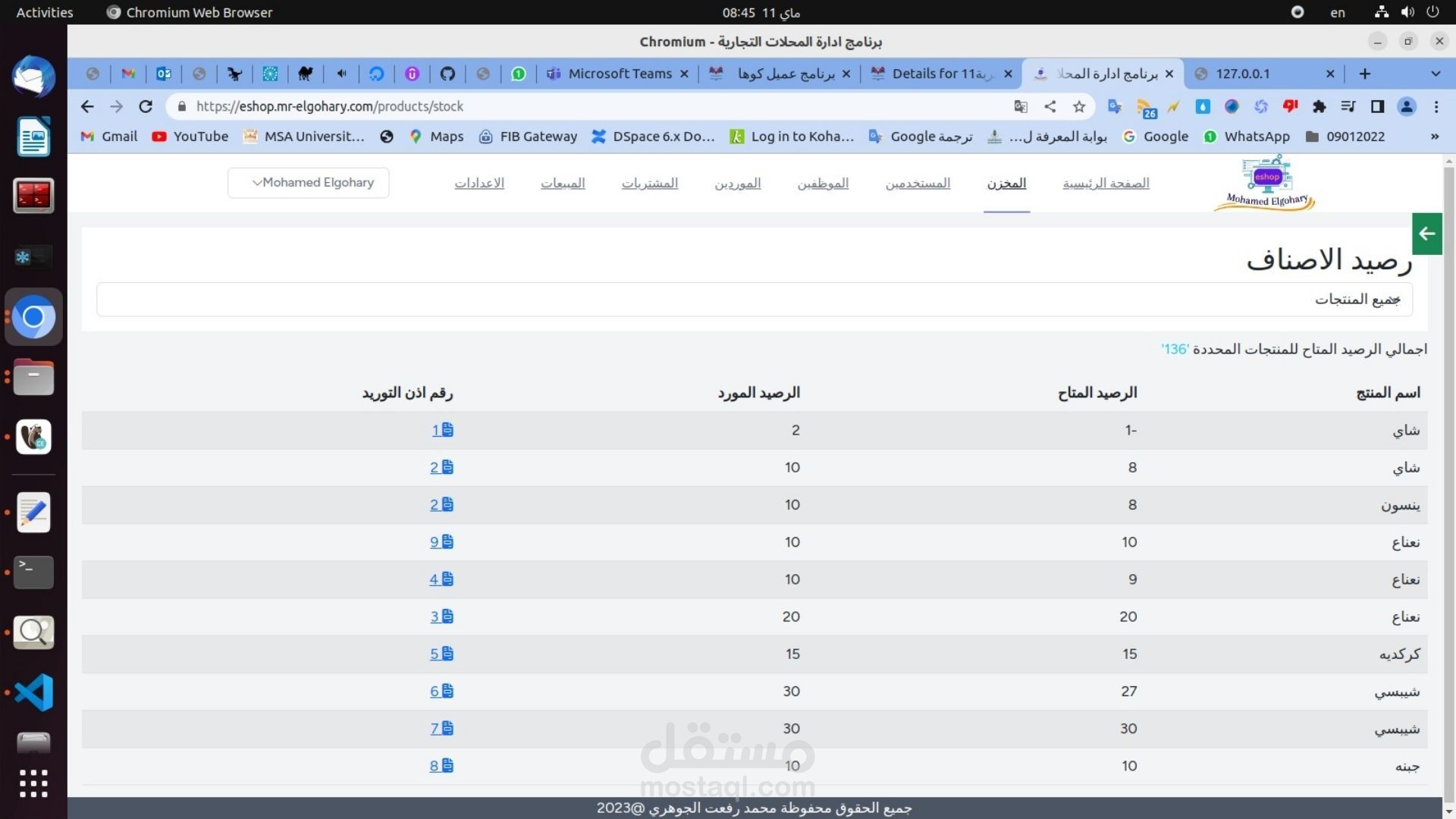
Task: Open supply order 9 document icon
Action: tap(447, 541)
